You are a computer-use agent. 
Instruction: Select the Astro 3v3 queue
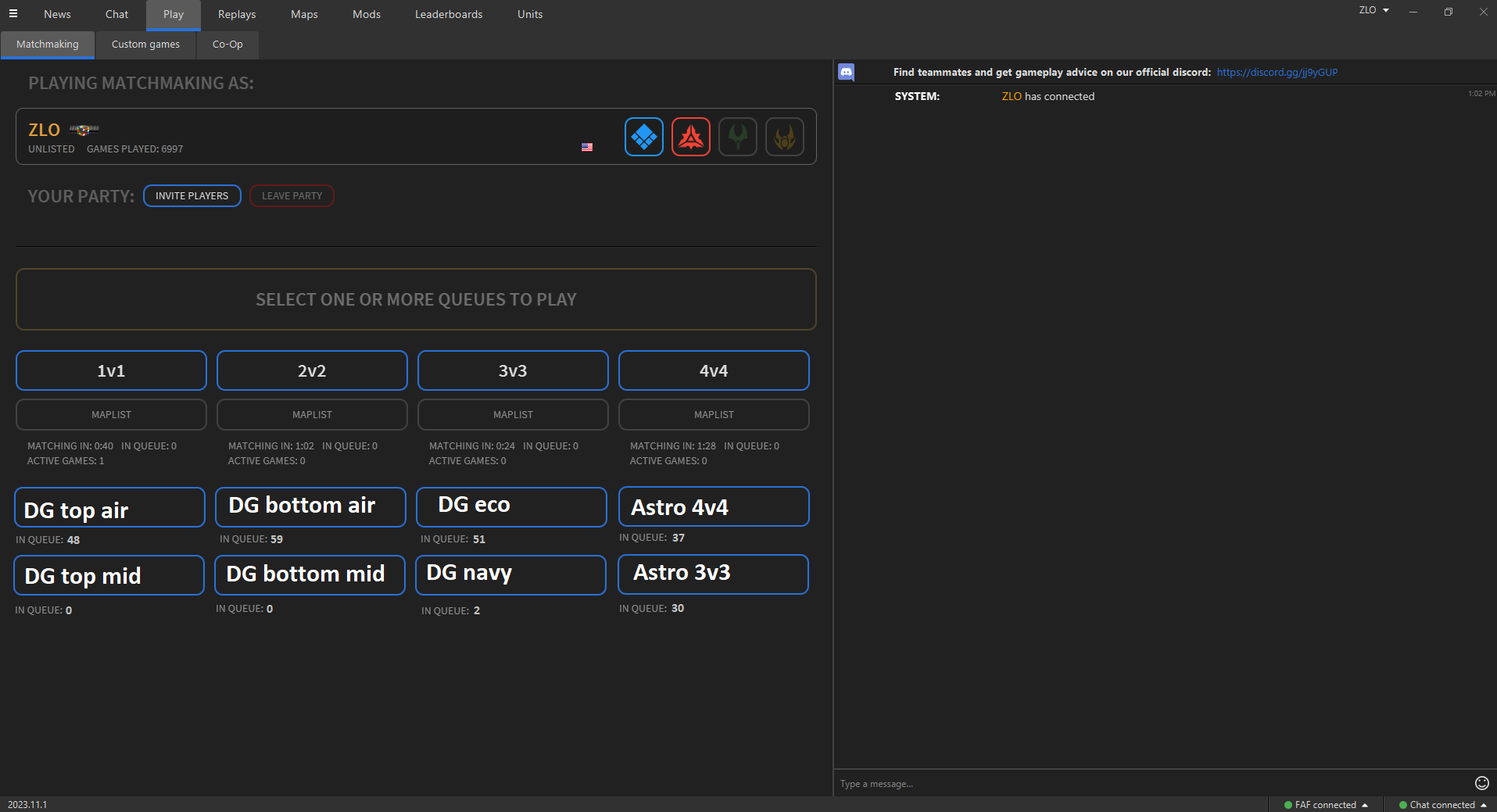point(713,574)
